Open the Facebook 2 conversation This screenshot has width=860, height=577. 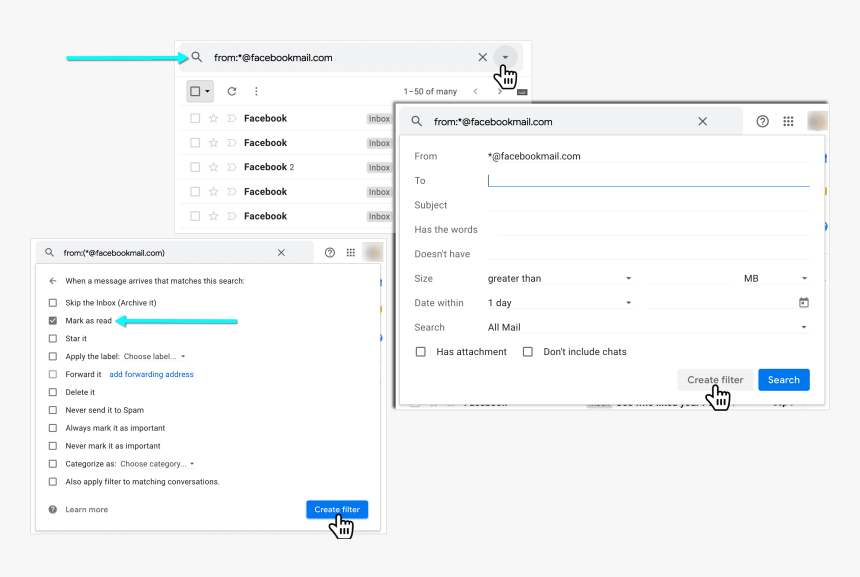coord(269,167)
